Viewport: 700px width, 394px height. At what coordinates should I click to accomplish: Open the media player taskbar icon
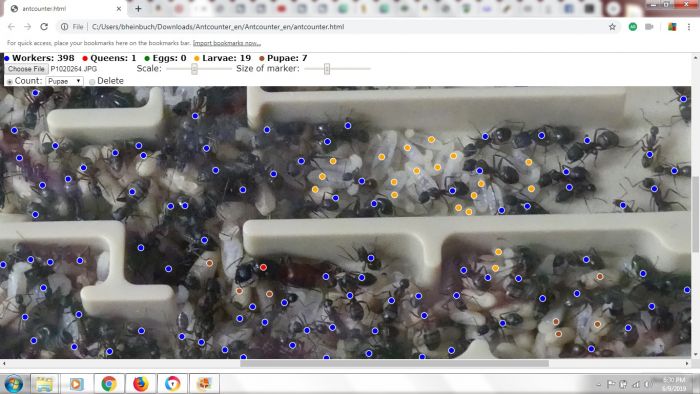tap(76, 384)
